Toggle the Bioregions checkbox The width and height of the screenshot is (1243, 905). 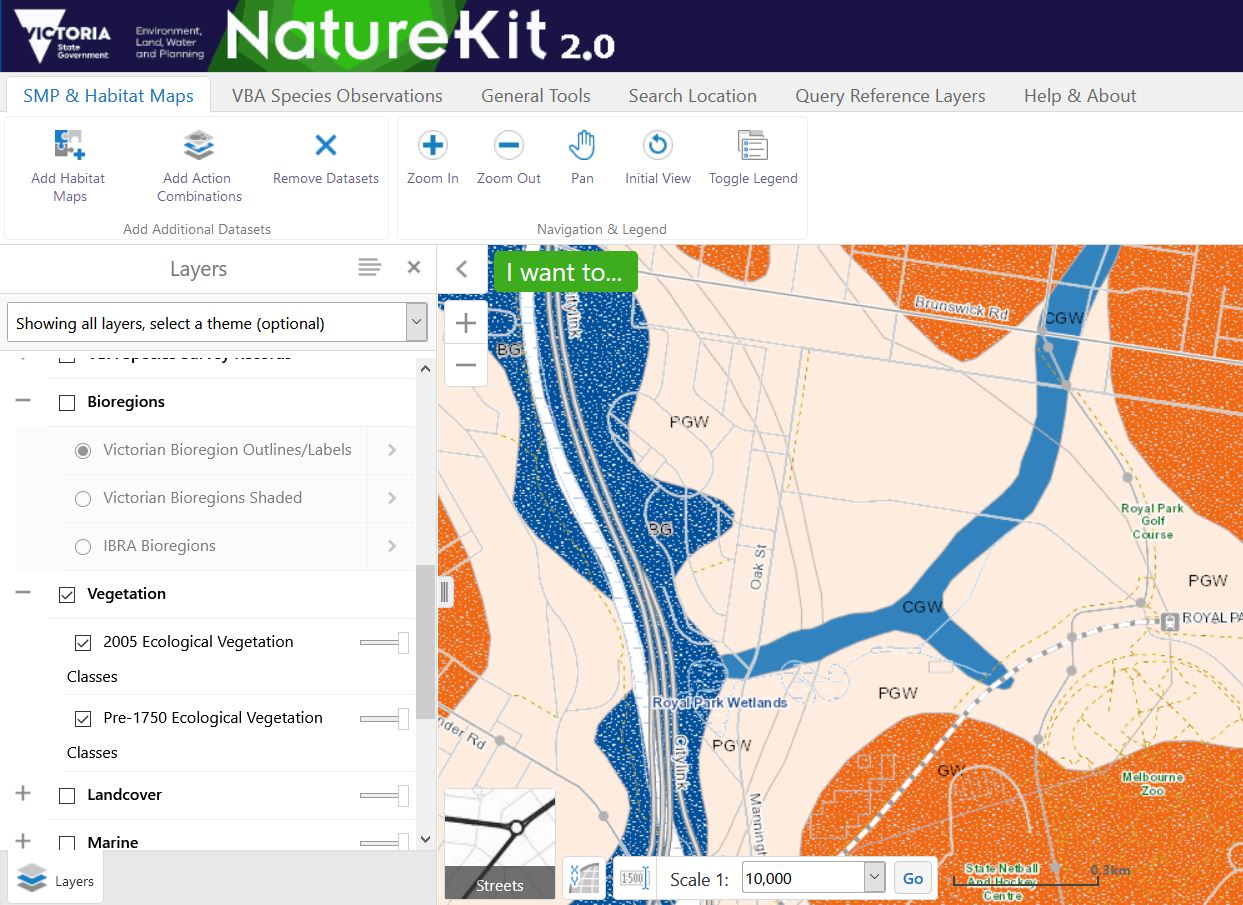coord(67,403)
